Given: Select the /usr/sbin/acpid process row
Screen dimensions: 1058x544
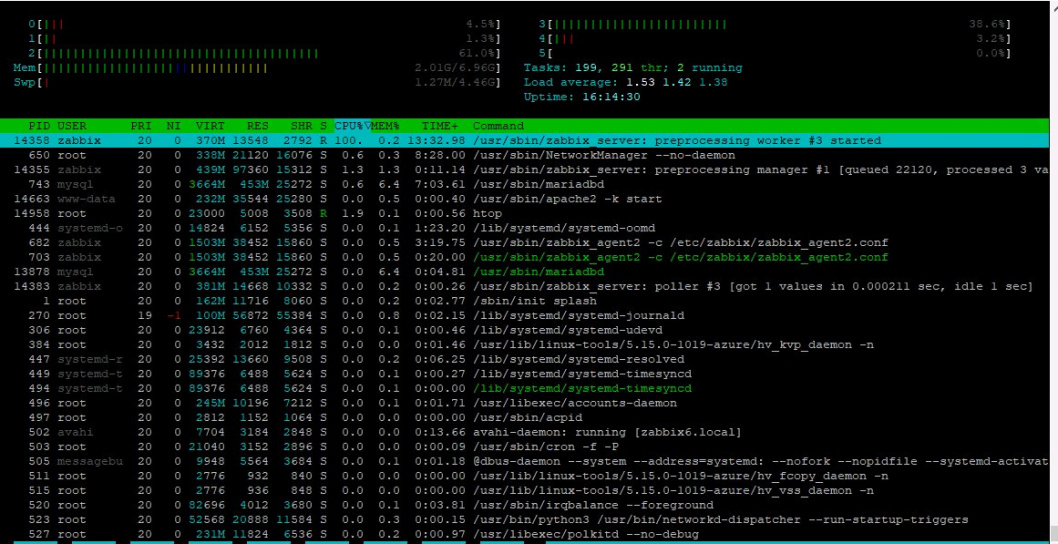Looking at the screenshot, I should 525,418.
